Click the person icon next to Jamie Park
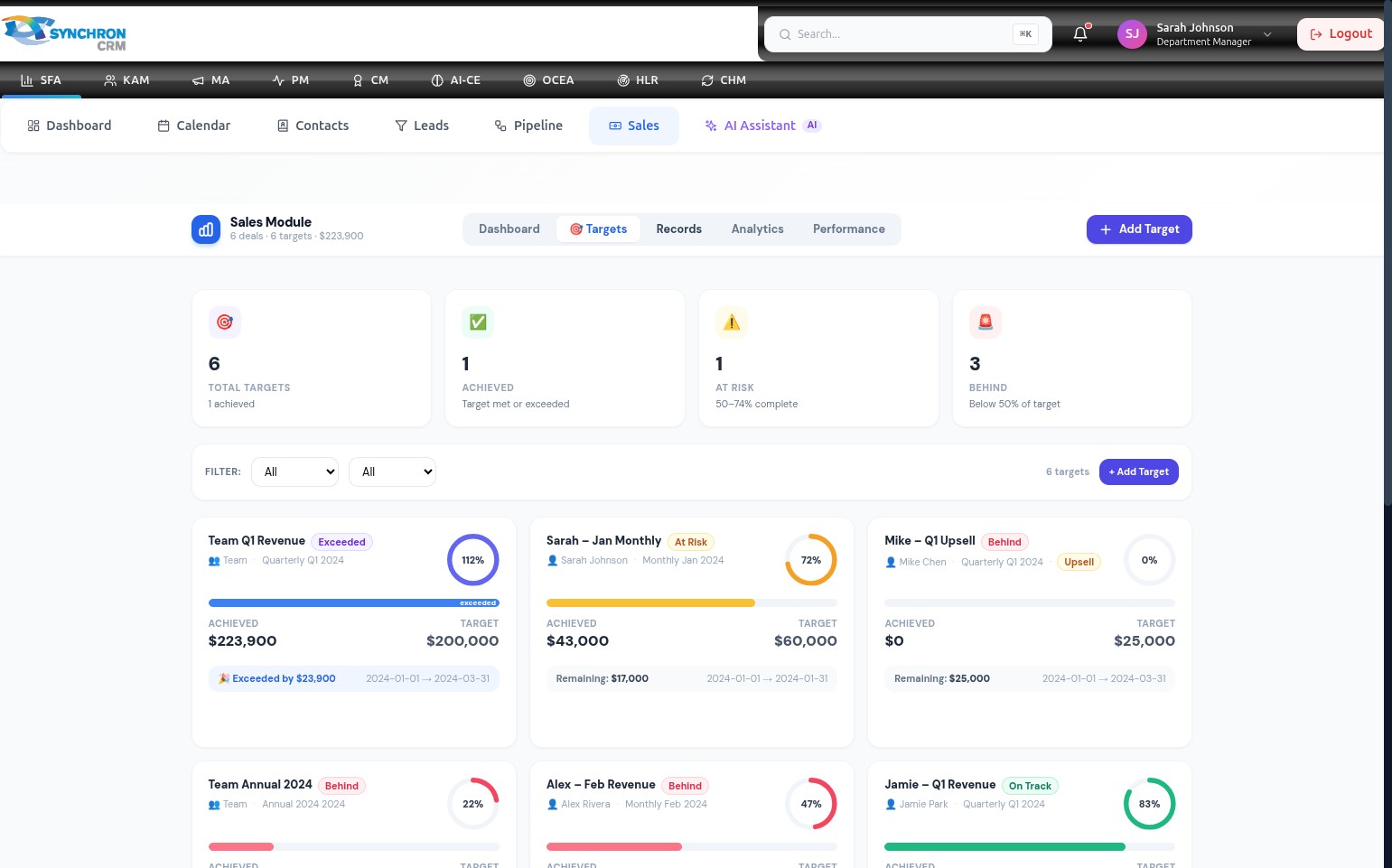1392x868 pixels. pyautogui.click(x=891, y=805)
